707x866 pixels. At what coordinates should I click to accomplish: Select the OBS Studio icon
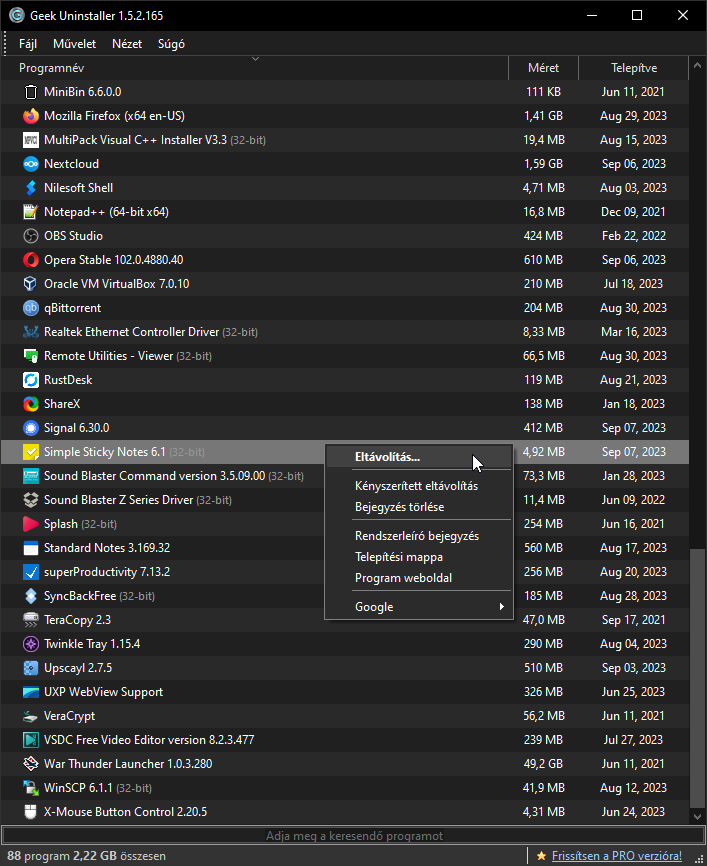click(x=31, y=236)
